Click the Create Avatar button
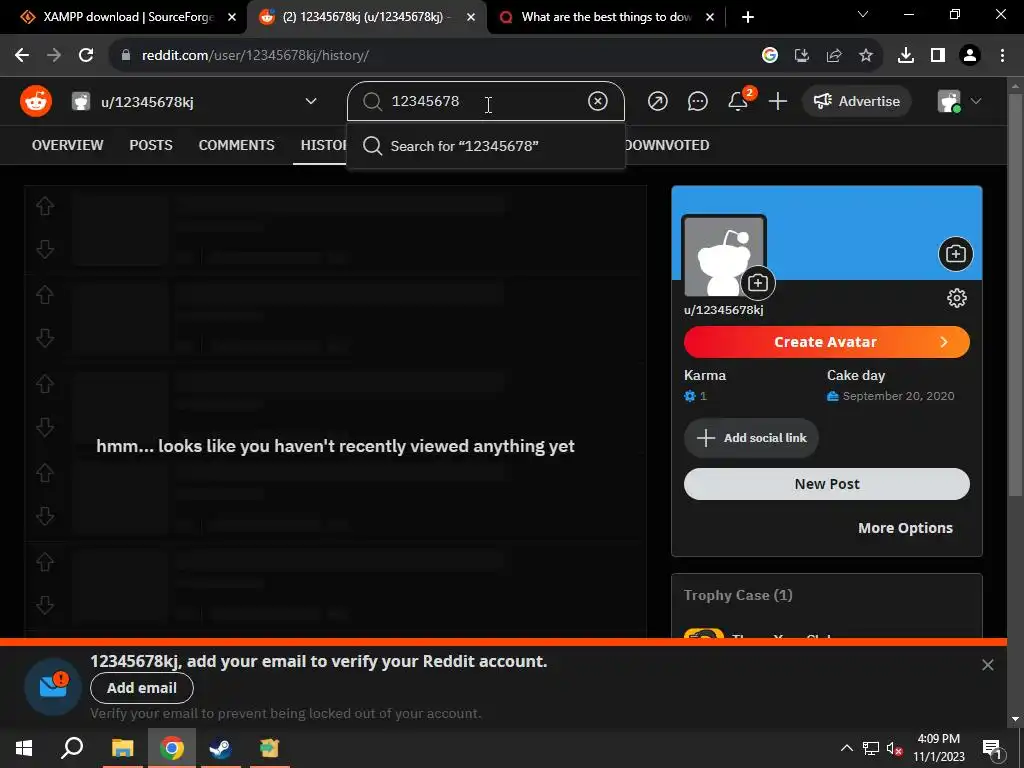 [826, 342]
